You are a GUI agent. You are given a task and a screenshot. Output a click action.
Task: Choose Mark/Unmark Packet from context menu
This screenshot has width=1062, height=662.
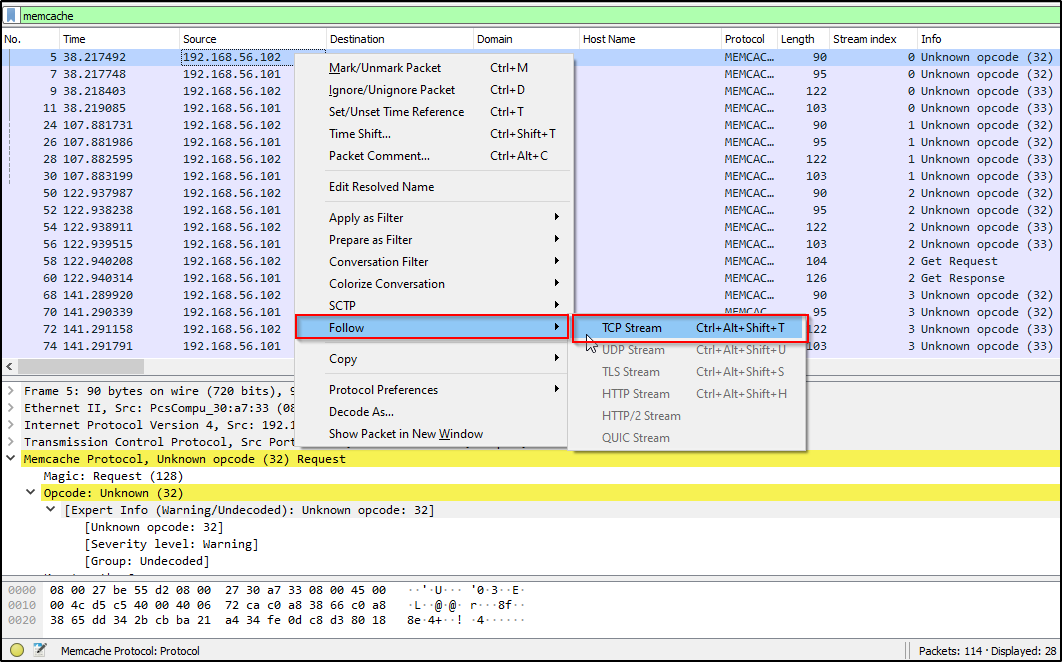click(385, 68)
